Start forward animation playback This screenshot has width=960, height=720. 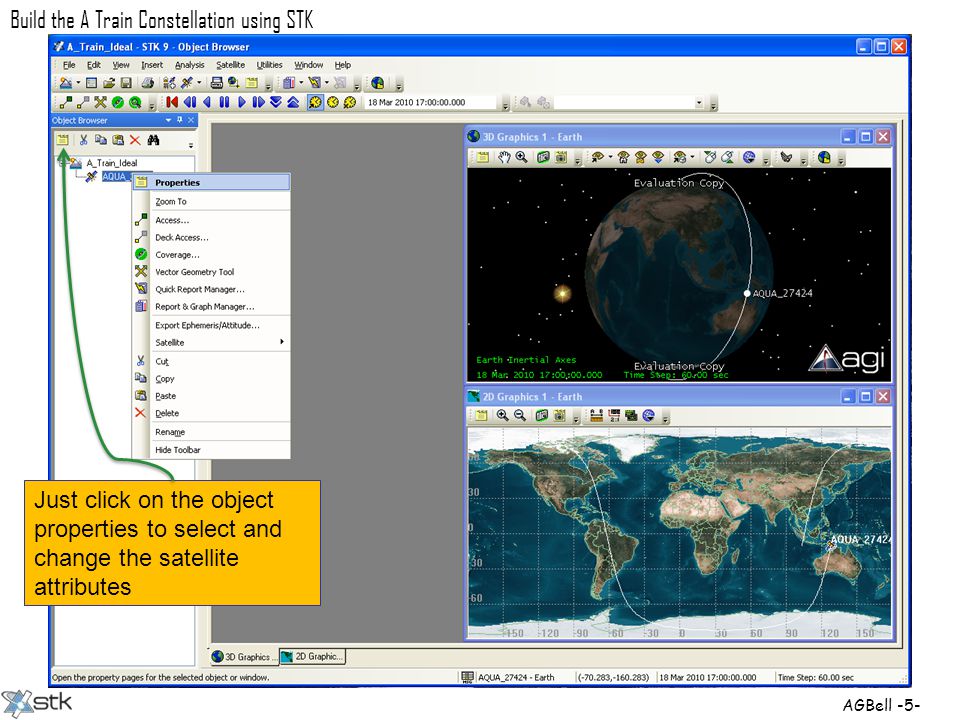click(x=241, y=102)
